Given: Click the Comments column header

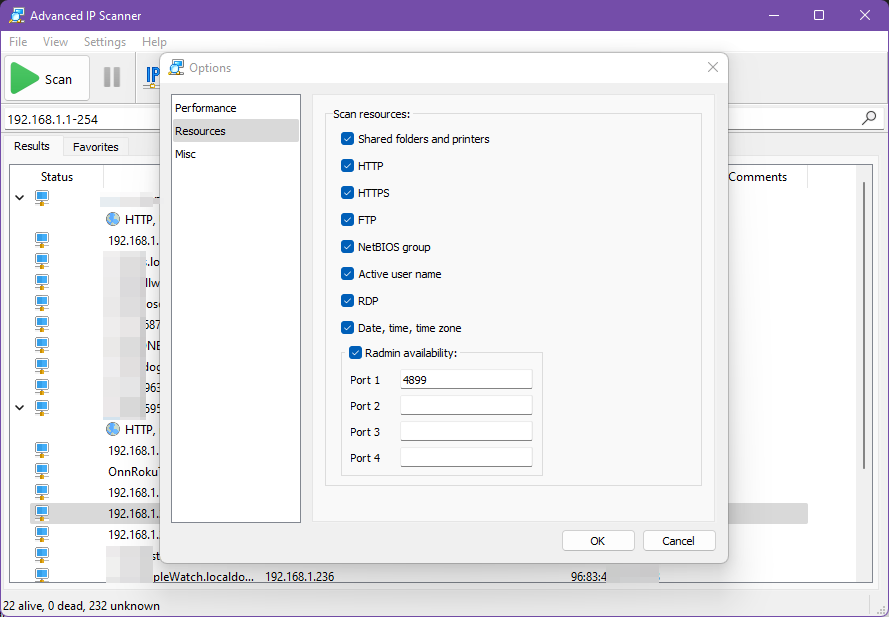Looking at the screenshot, I should (757, 177).
